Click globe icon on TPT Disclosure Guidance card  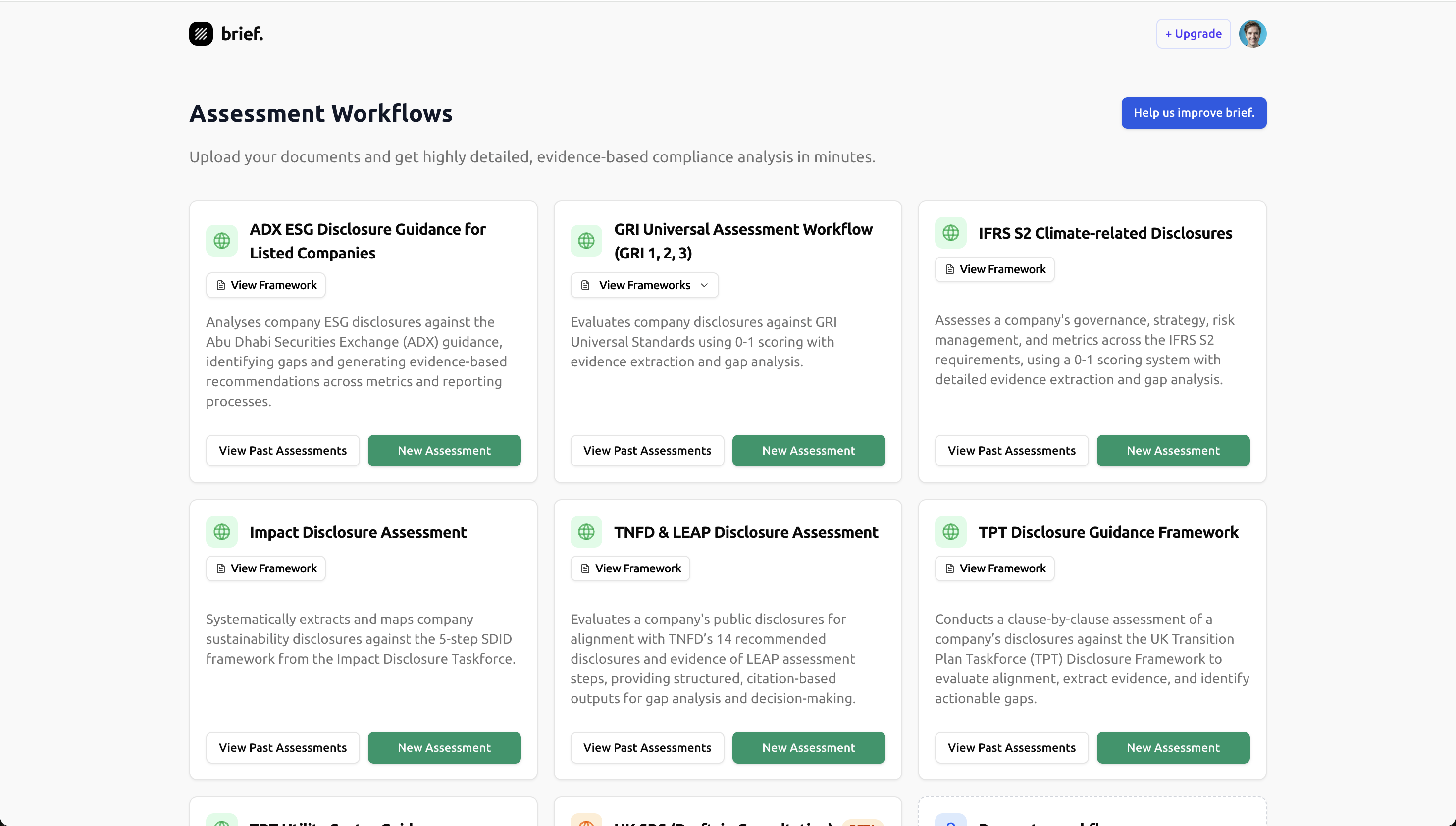coord(951,531)
